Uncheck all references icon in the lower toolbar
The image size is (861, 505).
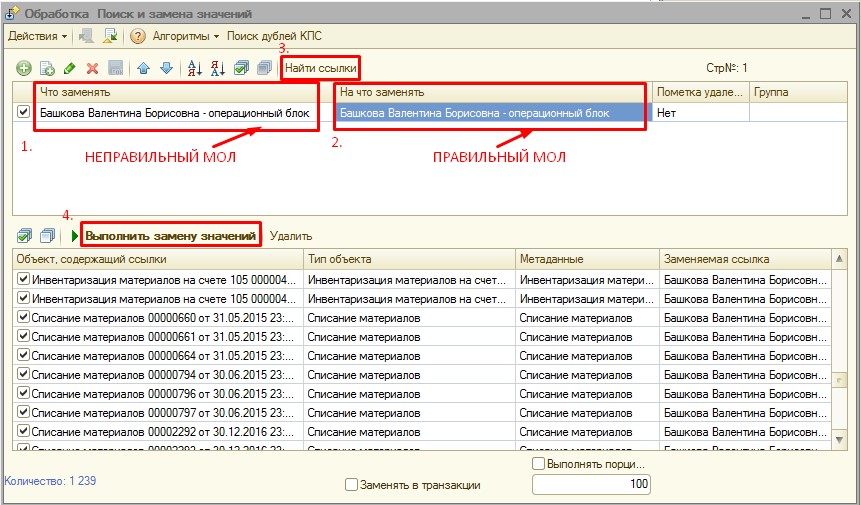[x=46, y=236]
